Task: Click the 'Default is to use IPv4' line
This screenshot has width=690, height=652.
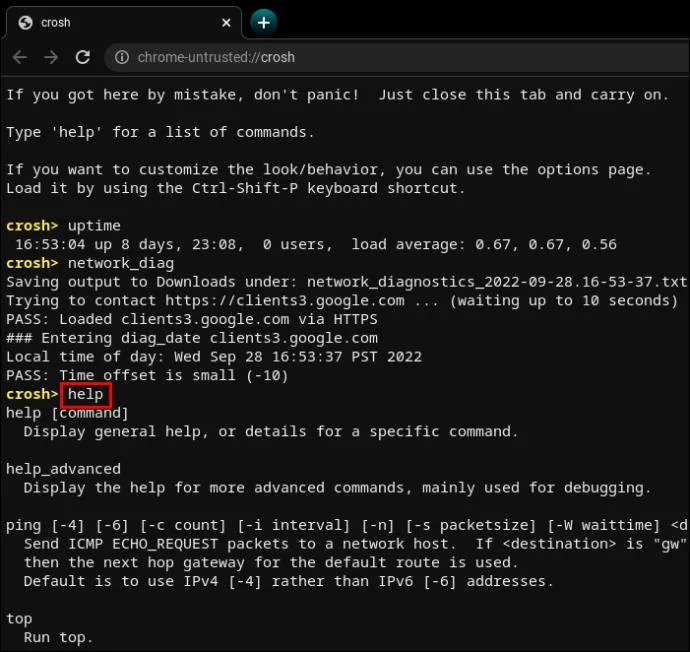Action: (289, 582)
